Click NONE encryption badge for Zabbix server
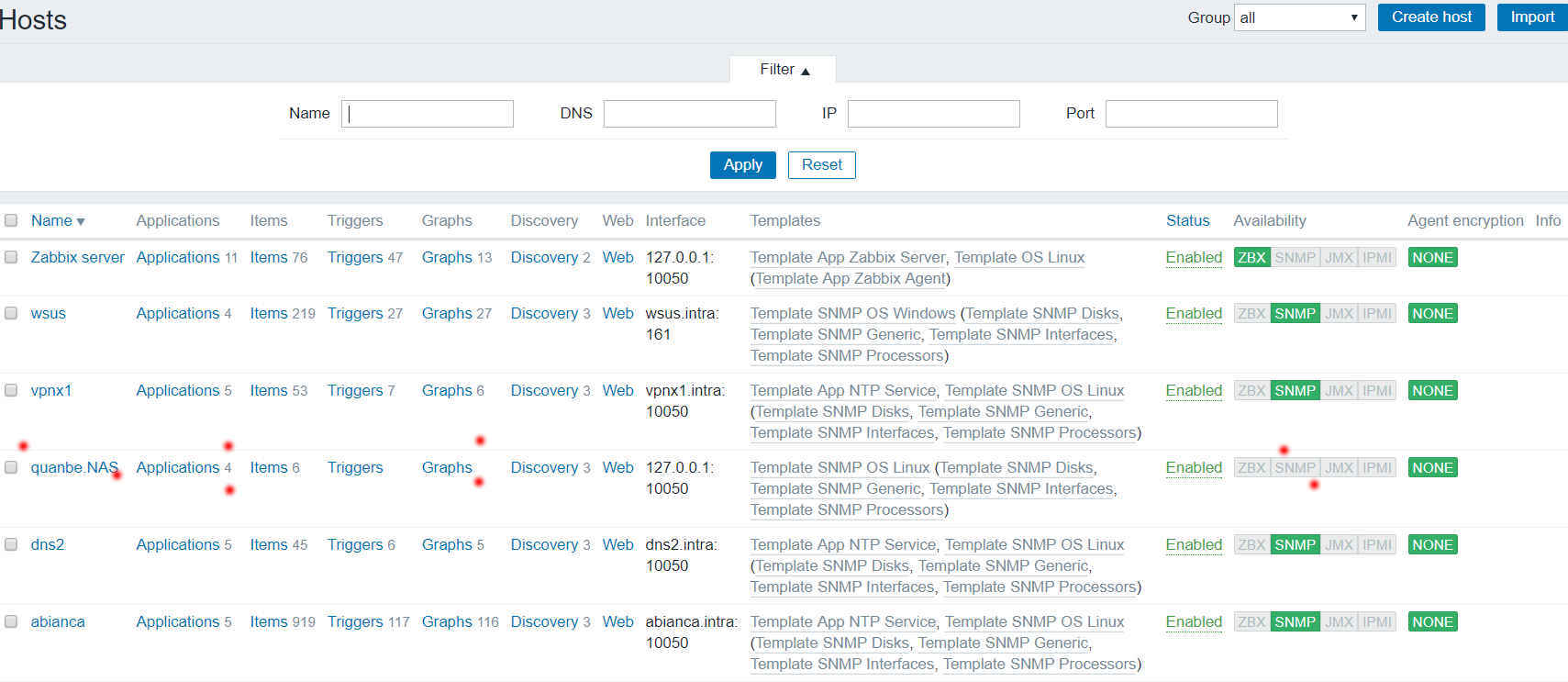Viewport: 1568px width, 682px height. (1432, 257)
